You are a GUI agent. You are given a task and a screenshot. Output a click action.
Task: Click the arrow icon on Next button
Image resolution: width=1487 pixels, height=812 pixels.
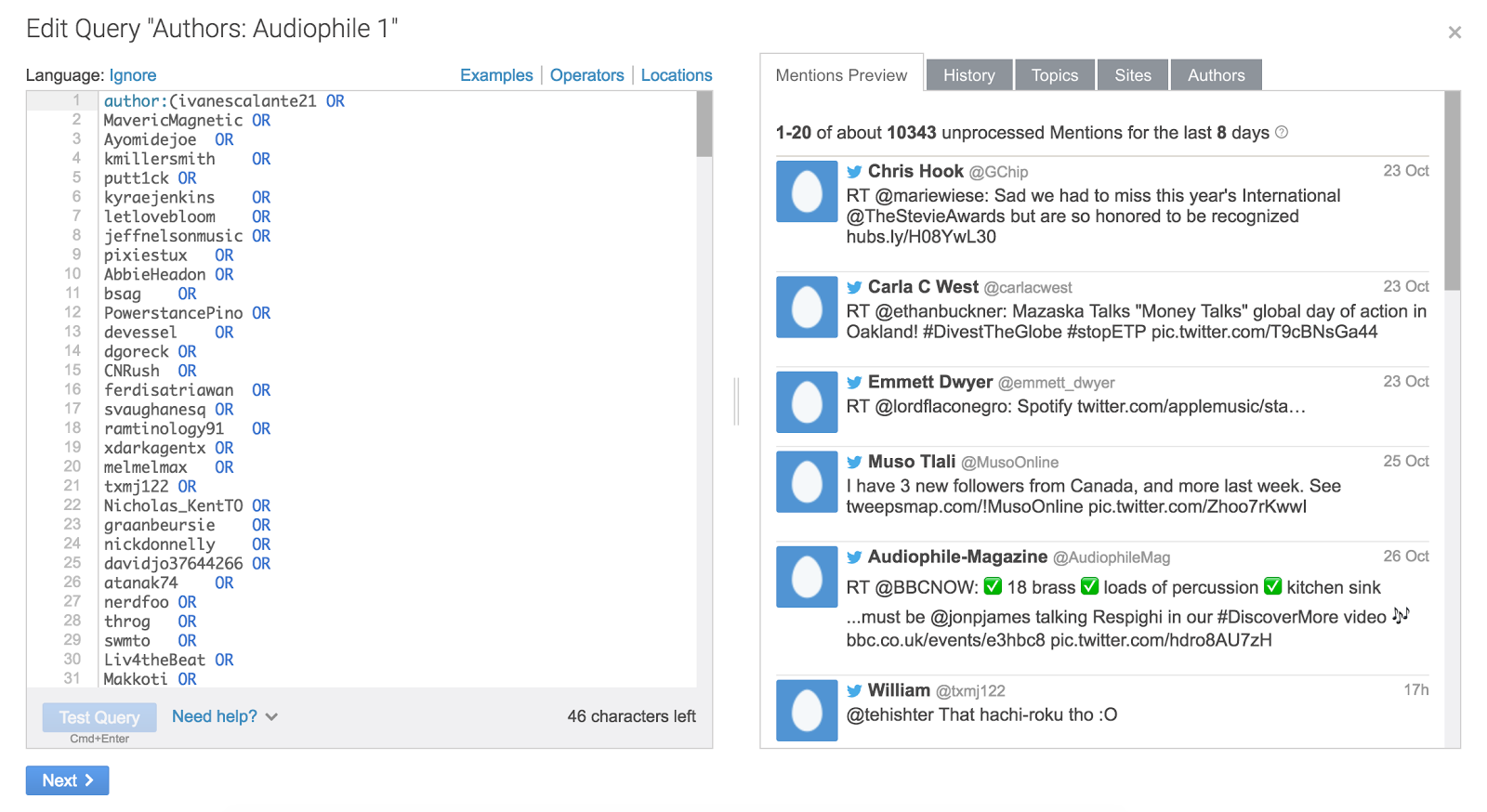pos(90,780)
